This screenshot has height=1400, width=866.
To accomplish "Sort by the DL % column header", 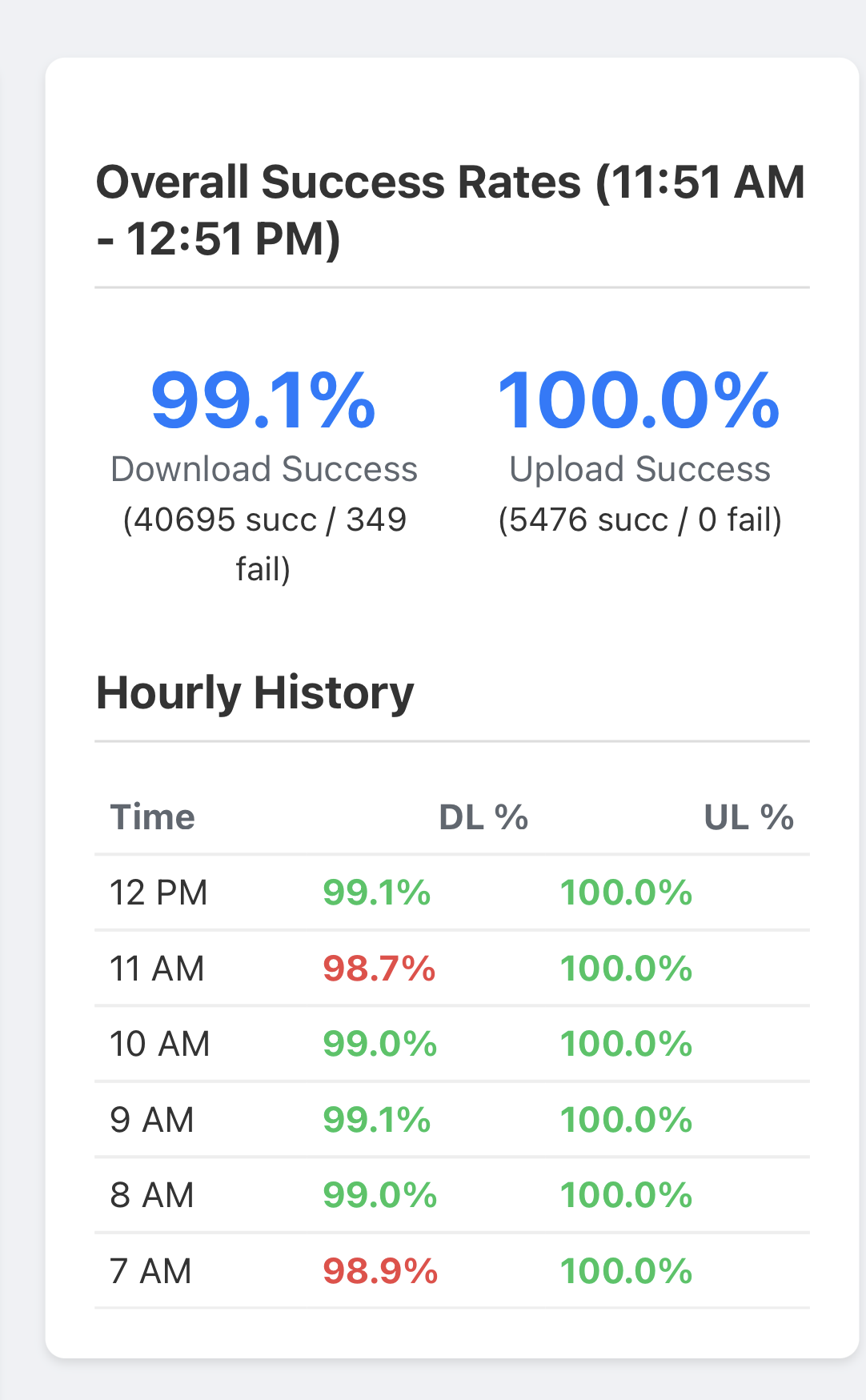I will (x=483, y=817).
